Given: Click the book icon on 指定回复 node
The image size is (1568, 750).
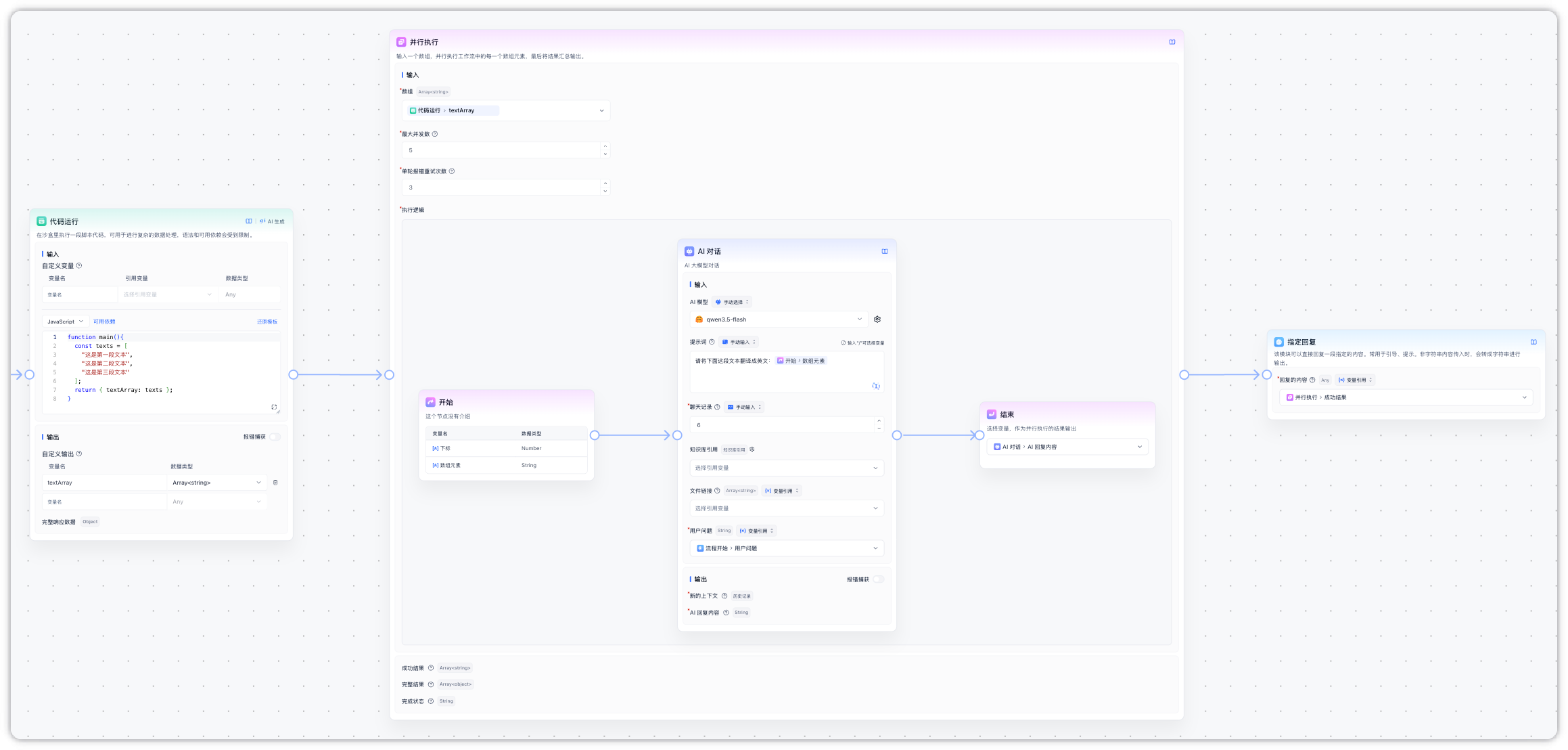Looking at the screenshot, I should pos(1534,342).
